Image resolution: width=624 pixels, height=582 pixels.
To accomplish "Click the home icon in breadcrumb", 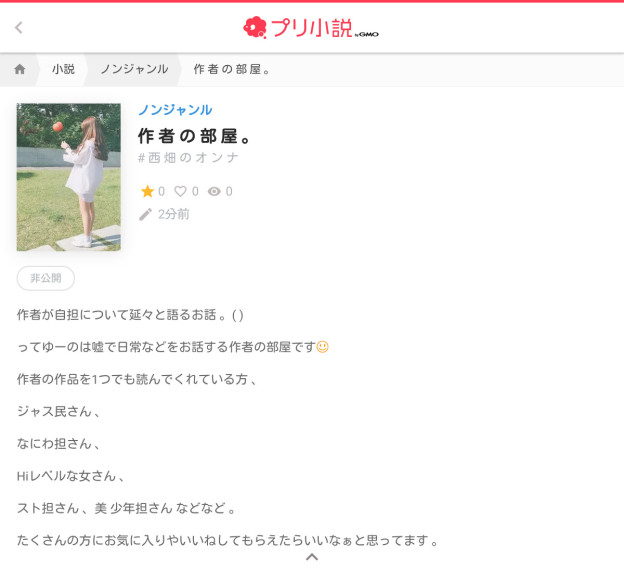I will (20, 69).
